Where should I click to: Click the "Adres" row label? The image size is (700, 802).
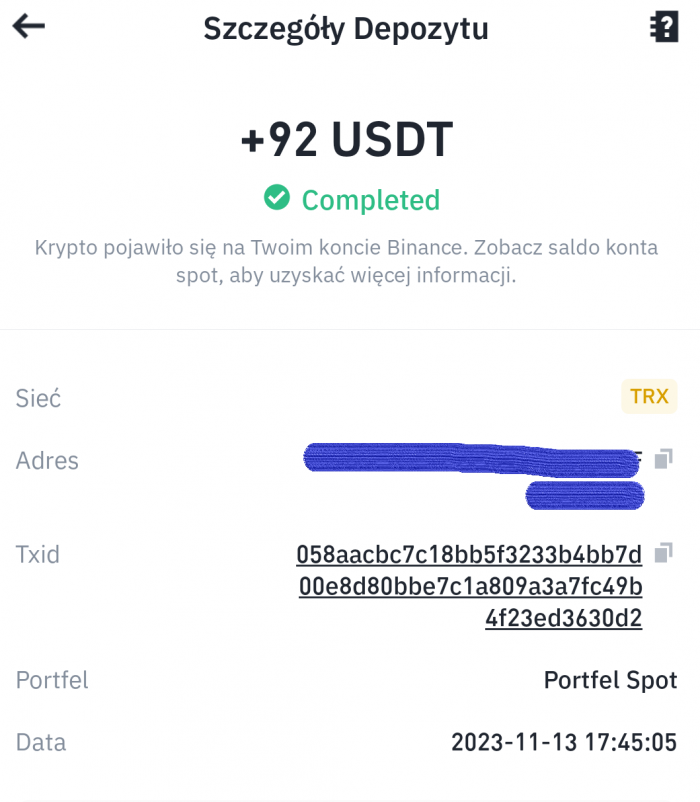[47, 461]
